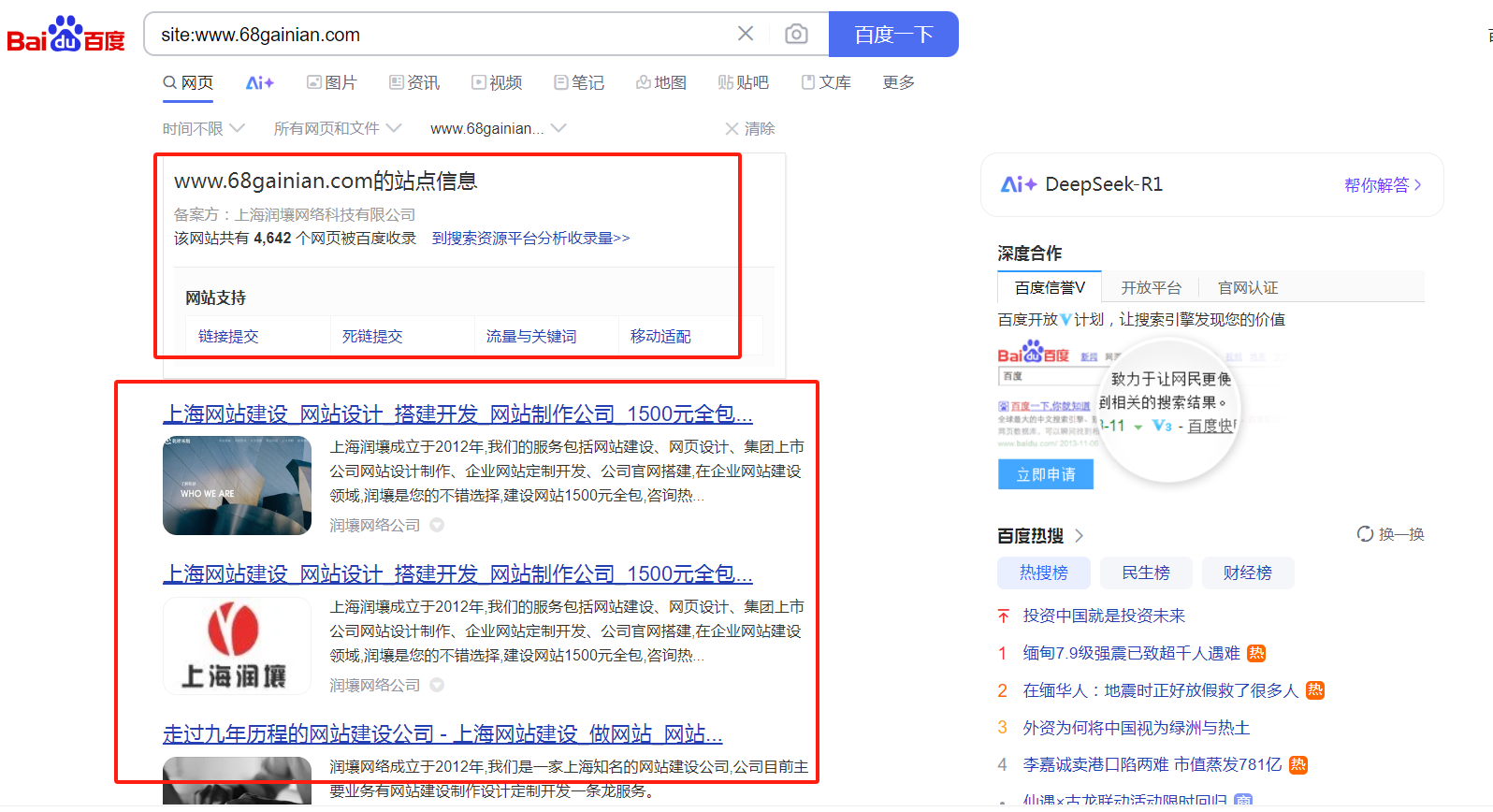Switch to 文库 tab
This screenshot has height=812, width=1493.
point(826,82)
